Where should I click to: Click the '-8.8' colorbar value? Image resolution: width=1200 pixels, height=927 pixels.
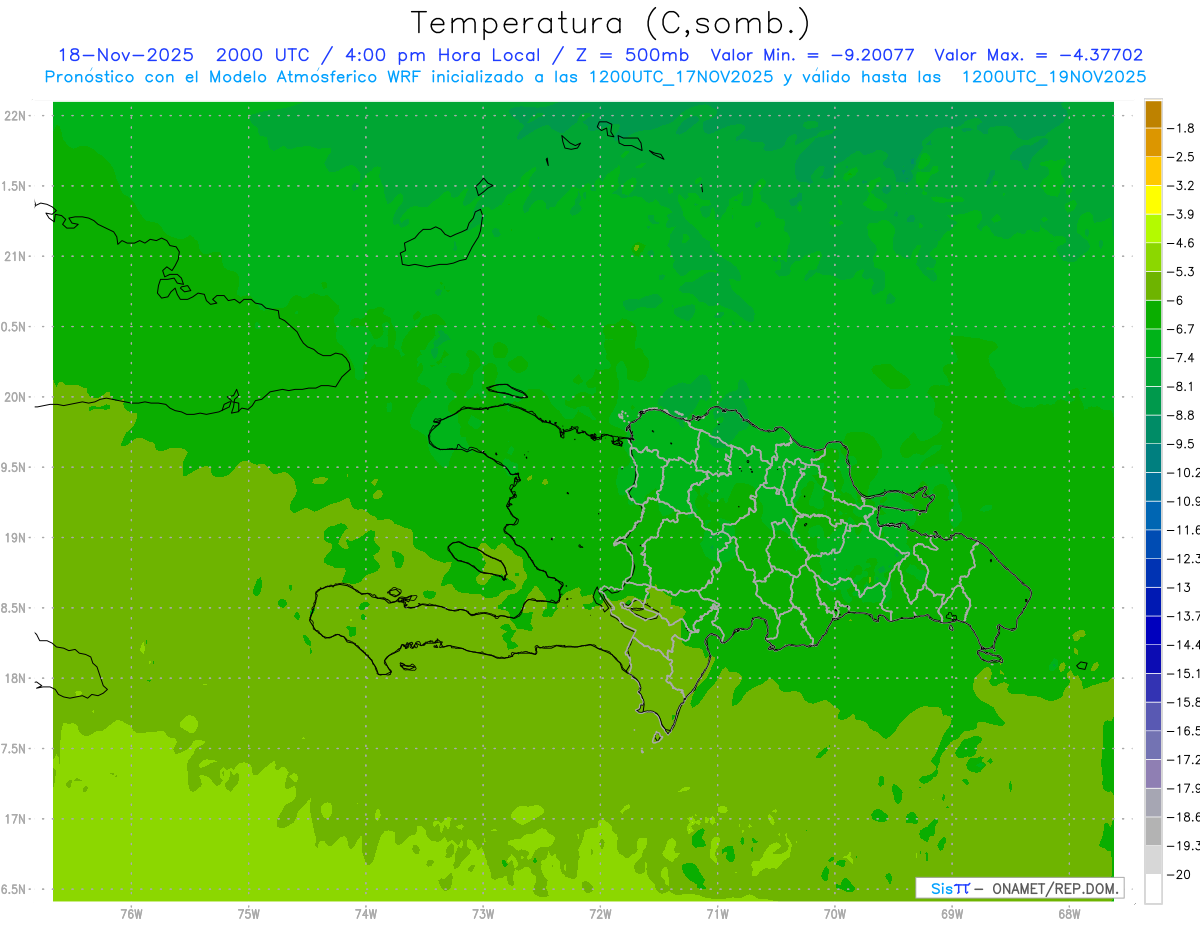tap(1181, 415)
